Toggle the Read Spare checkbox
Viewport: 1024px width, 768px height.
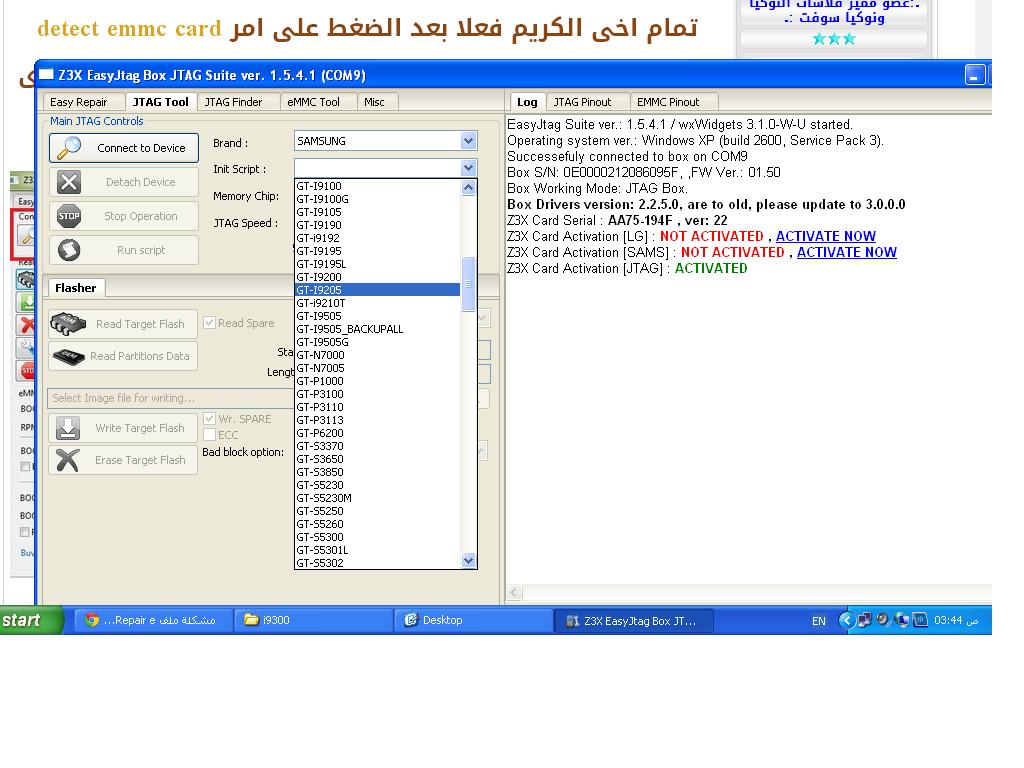click(x=210, y=323)
